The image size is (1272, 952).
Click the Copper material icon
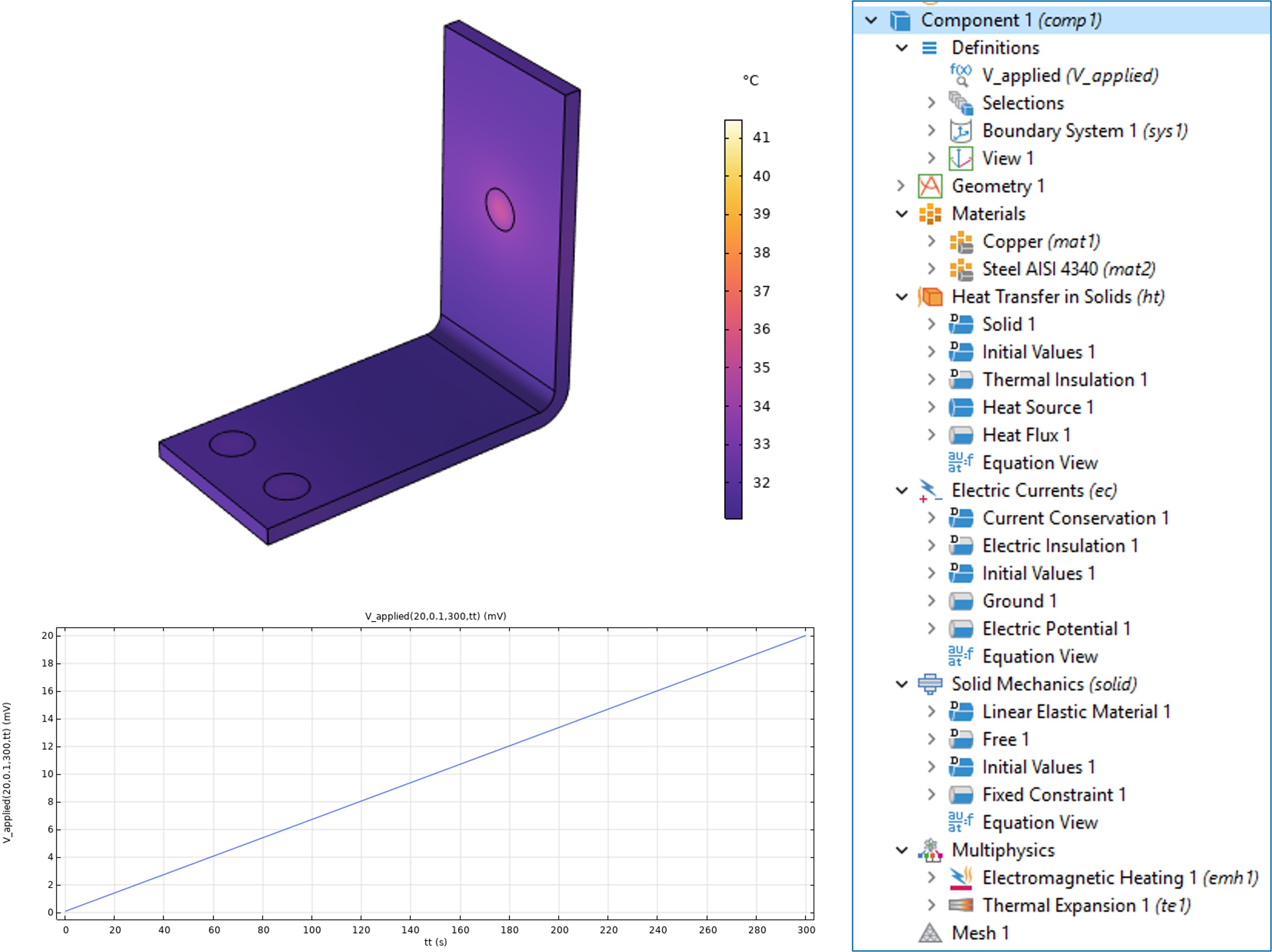tap(960, 242)
